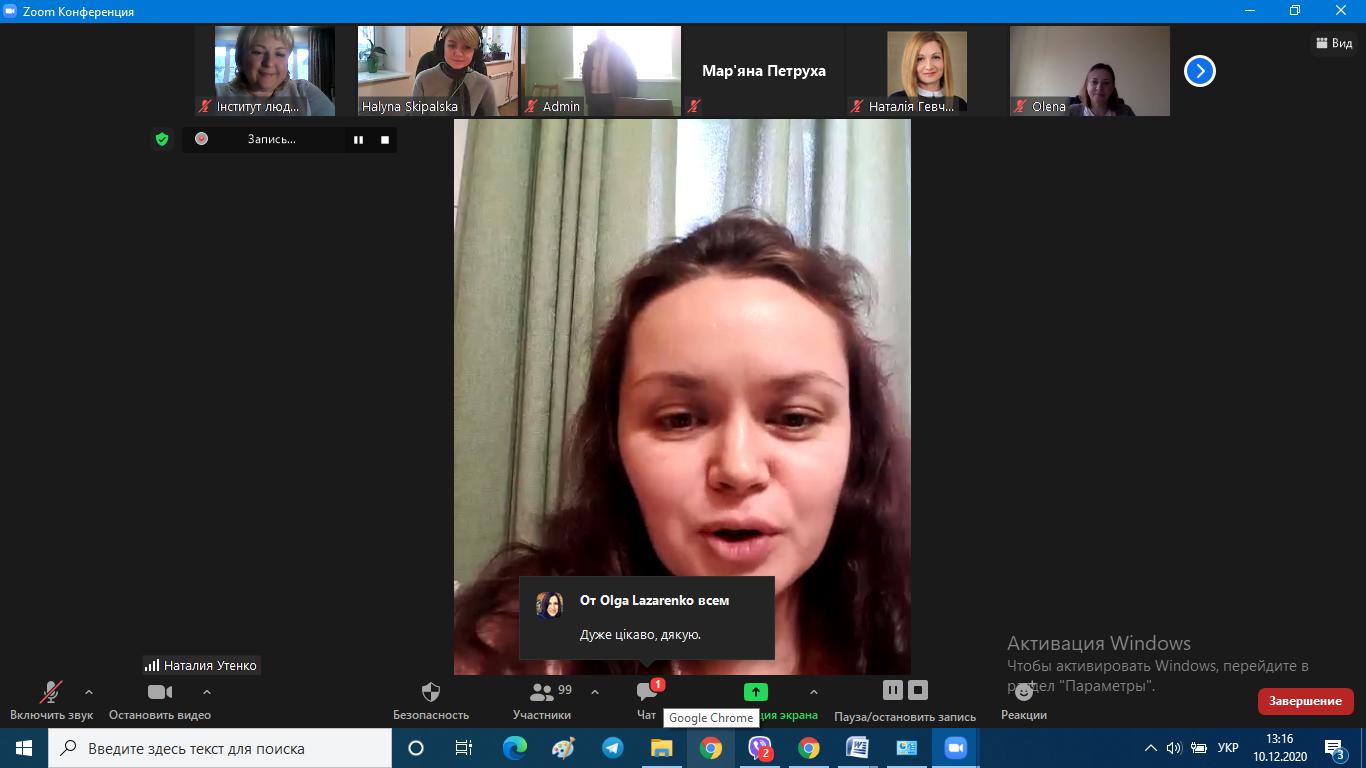
Task: Show next participants with blue arrow
Action: point(1199,71)
